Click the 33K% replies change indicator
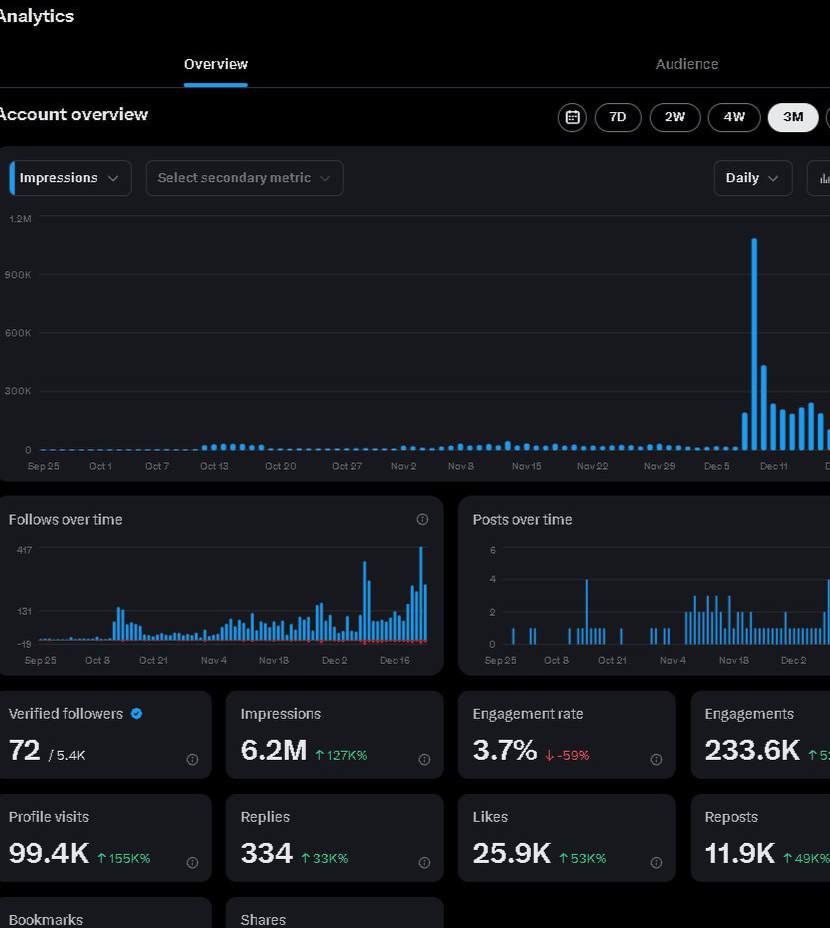The height and width of the screenshot is (928, 830). [x=324, y=858]
